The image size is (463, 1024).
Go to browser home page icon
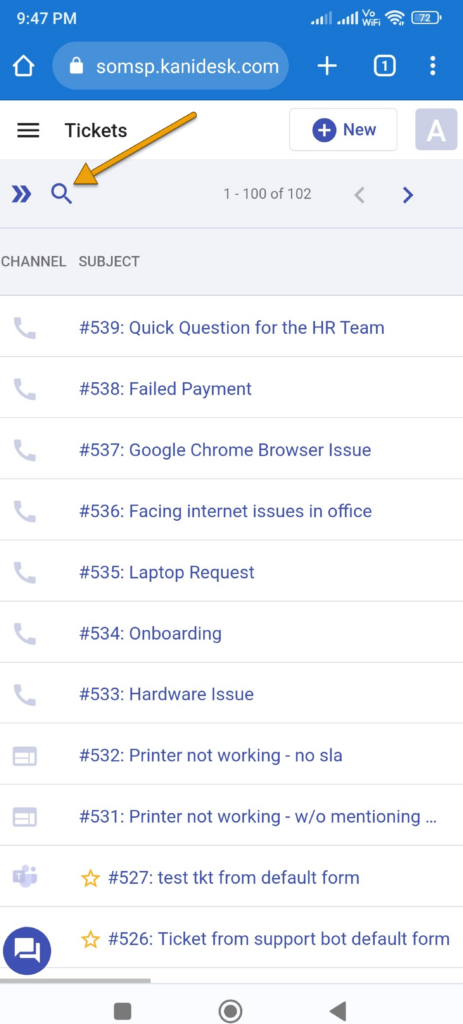[x=24, y=66]
